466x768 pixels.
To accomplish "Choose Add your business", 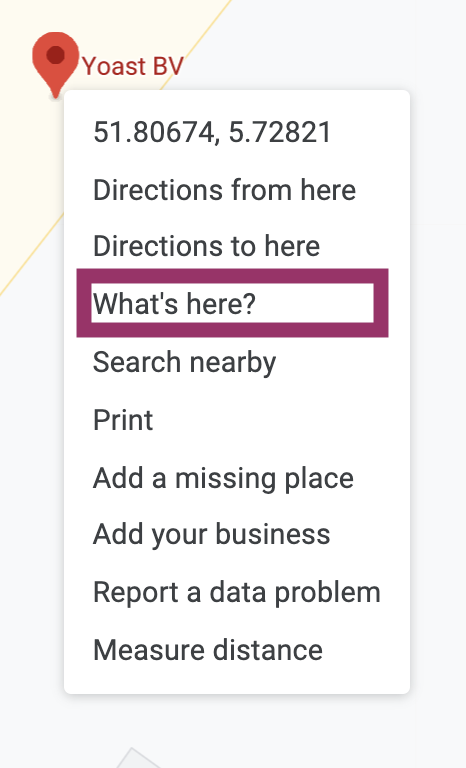I will [211, 534].
